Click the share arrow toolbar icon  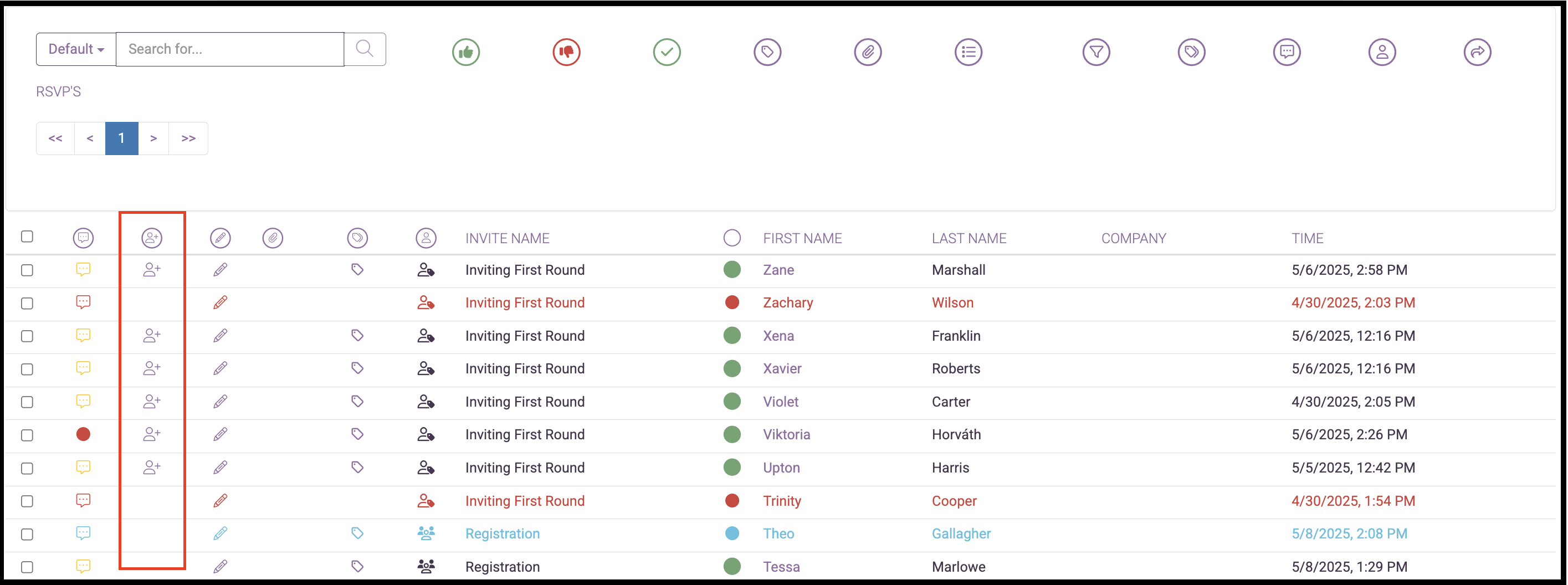1477,52
